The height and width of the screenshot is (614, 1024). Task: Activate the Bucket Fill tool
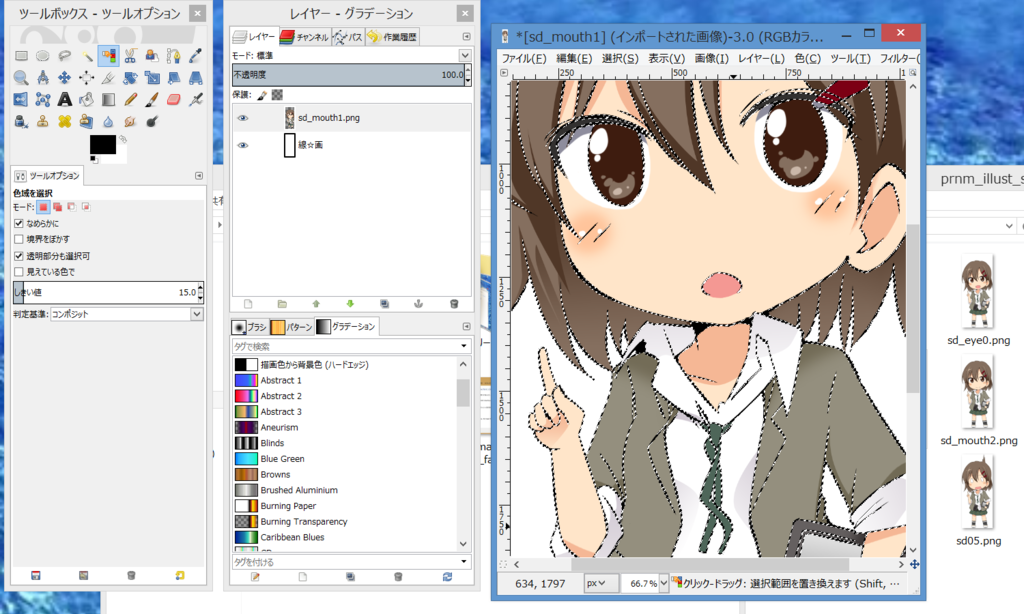(87, 99)
